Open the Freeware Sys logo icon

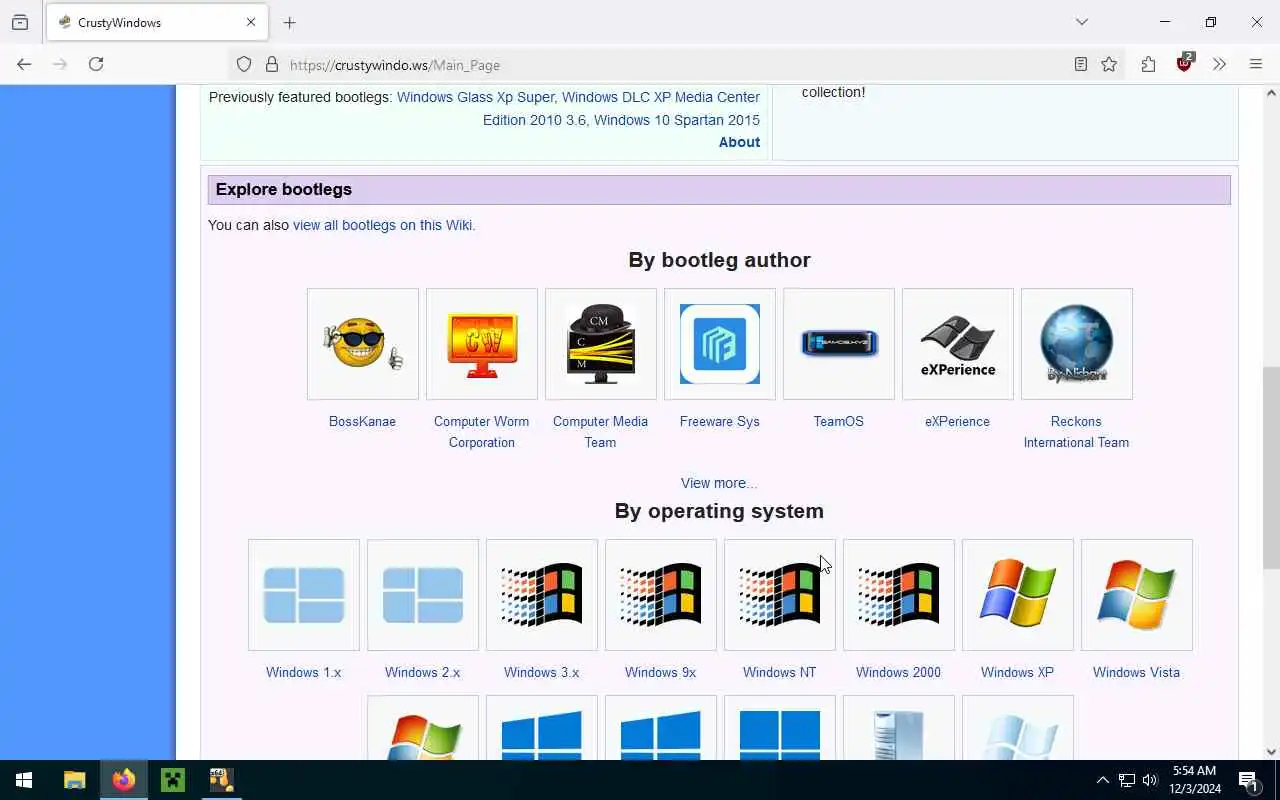720,344
